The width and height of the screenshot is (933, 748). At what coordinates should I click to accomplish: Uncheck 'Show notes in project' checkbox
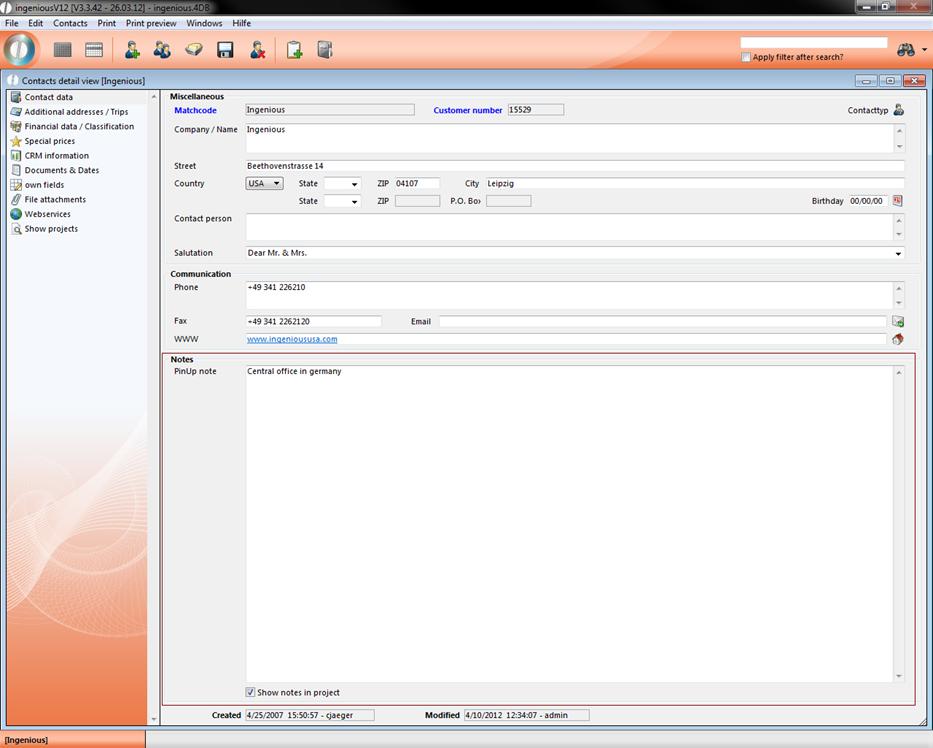point(250,692)
